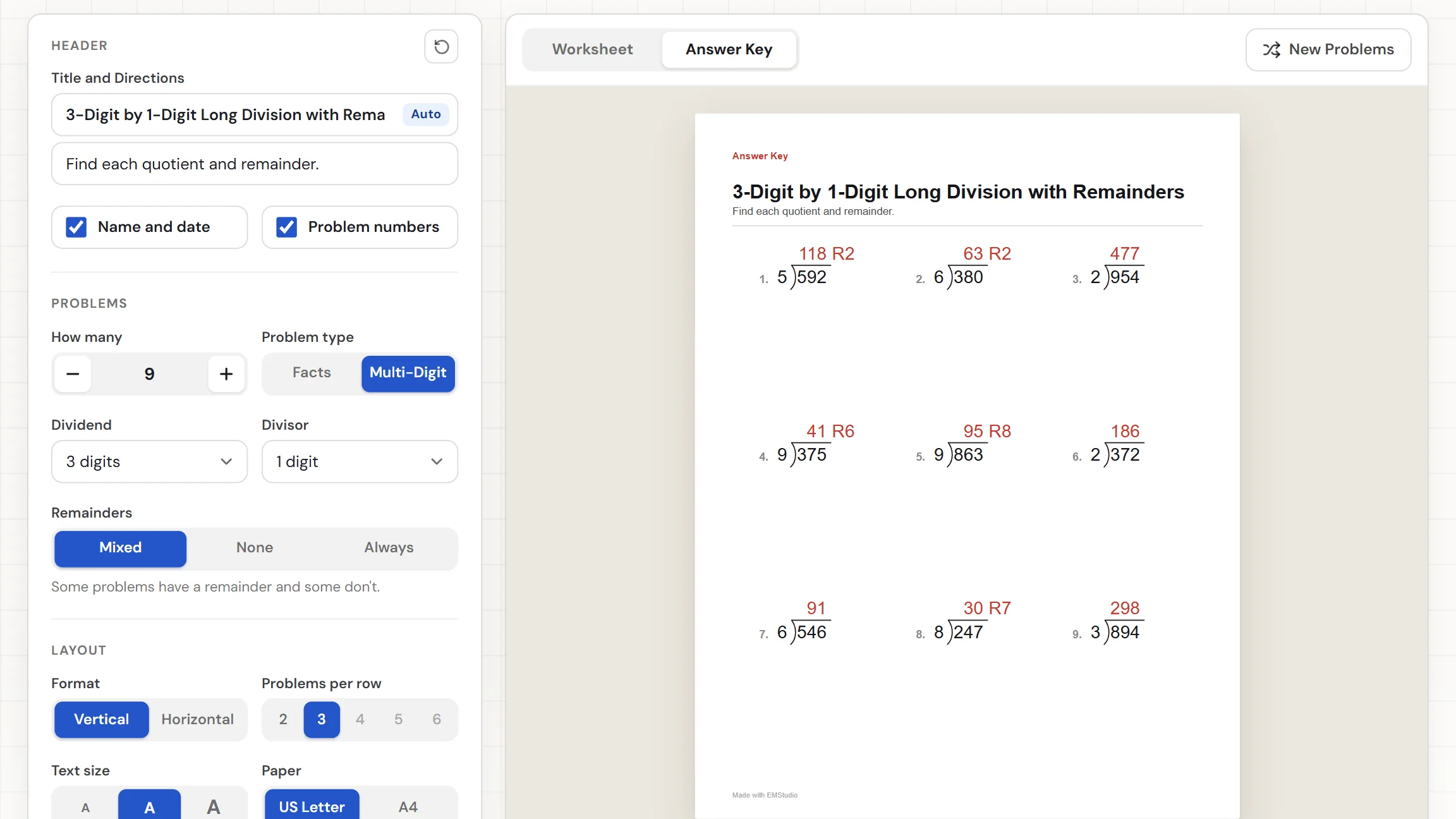
Task: Click the Auto title badge
Action: tap(426, 114)
